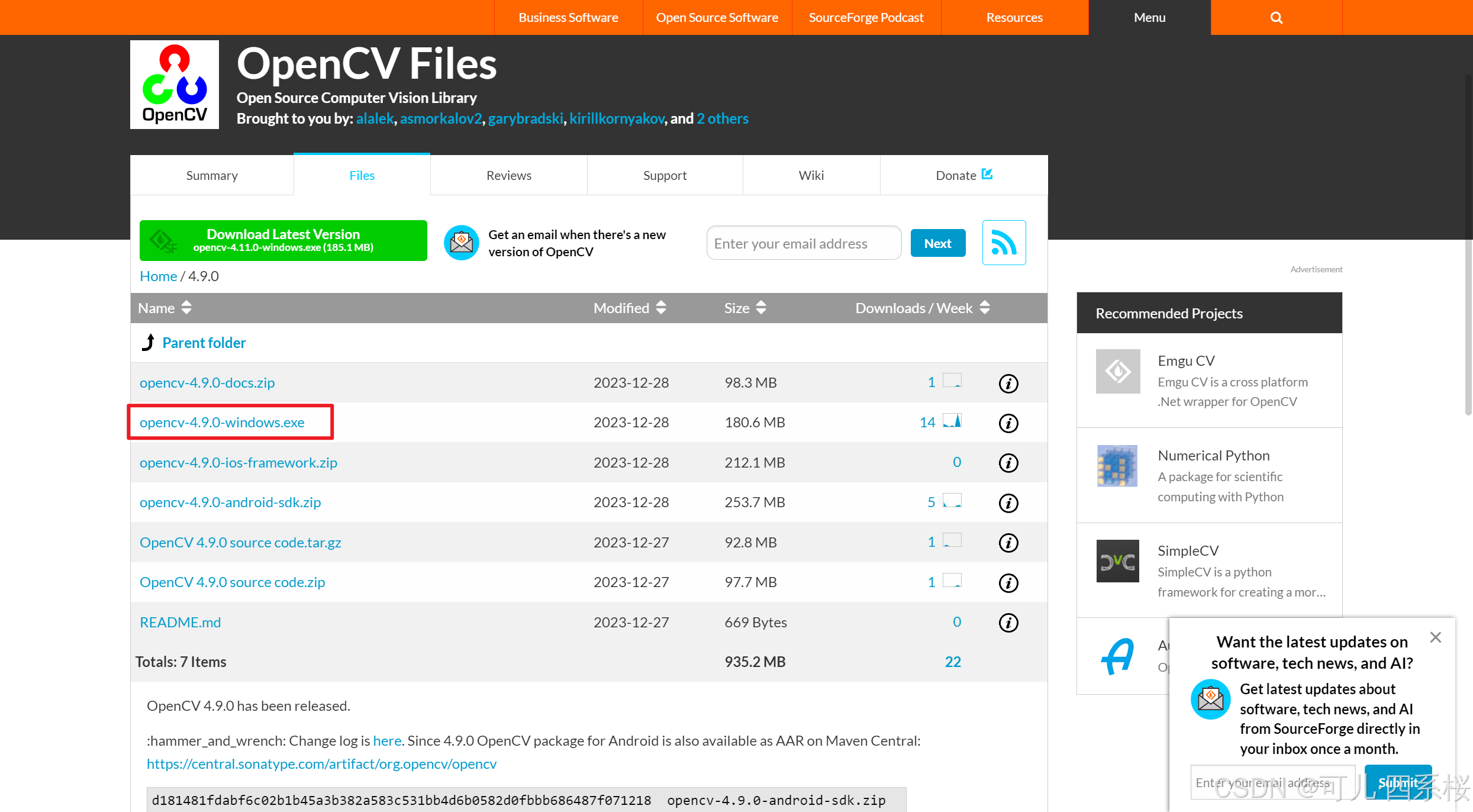This screenshot has height=812, width=1473.
Task: Click the Download Latest Version button
Action: click(x=283, y=240)
